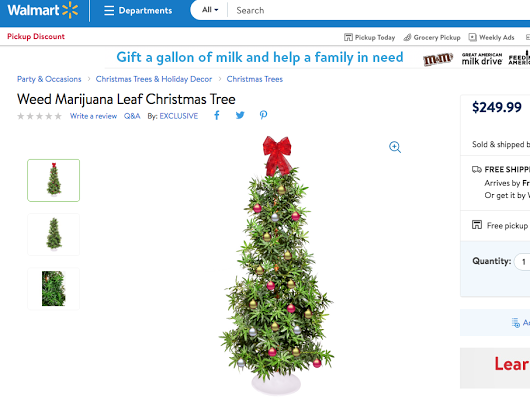Pin the product on Pinterest

point(263,115)
